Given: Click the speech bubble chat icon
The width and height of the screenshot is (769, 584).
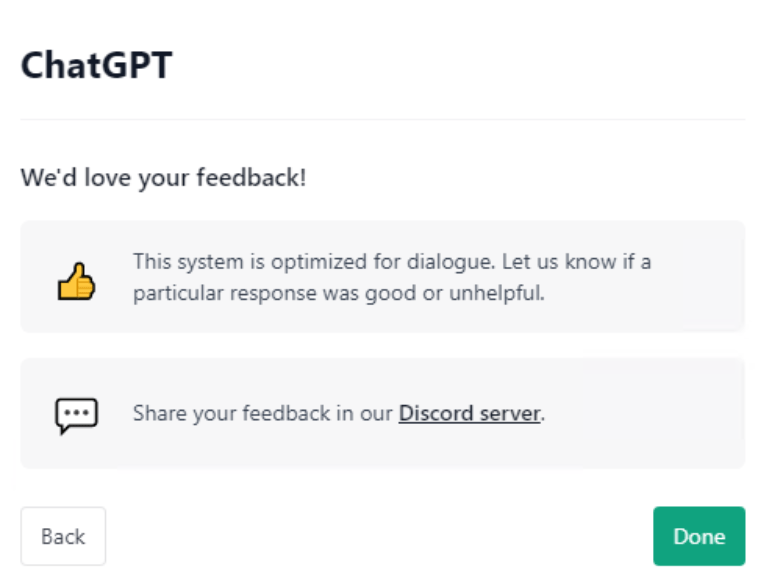Looking at the screenshot, I should tap(76, 415).
